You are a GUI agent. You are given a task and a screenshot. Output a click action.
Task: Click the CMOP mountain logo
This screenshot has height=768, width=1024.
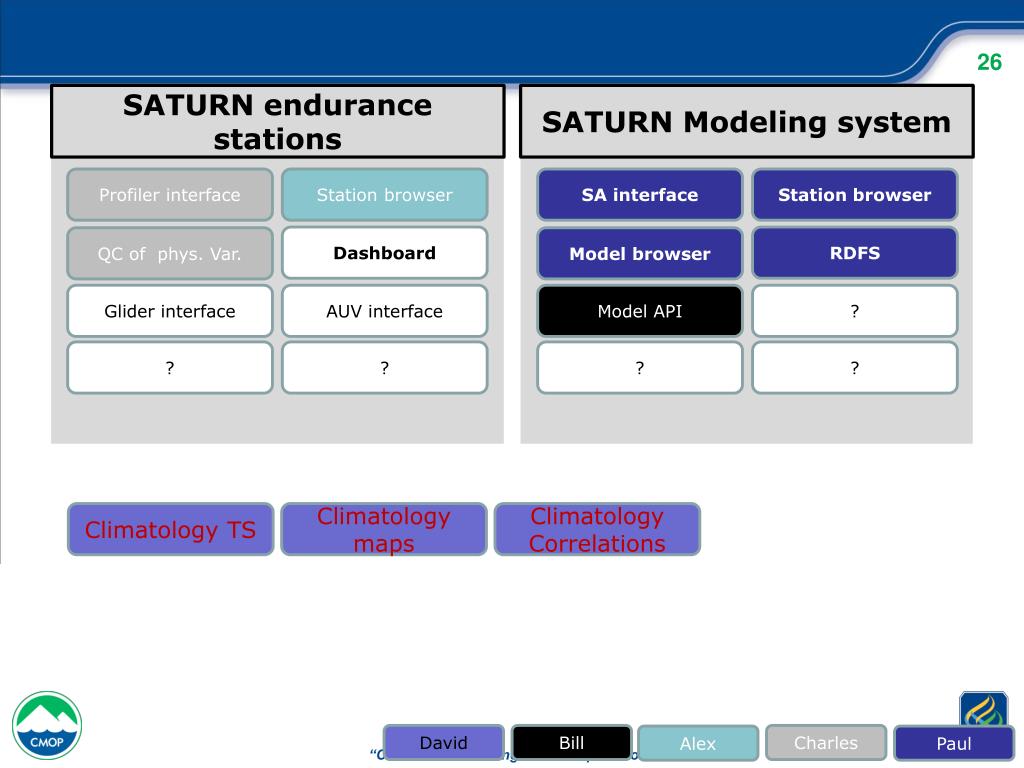pyautogui.click(x=47, y=726)
